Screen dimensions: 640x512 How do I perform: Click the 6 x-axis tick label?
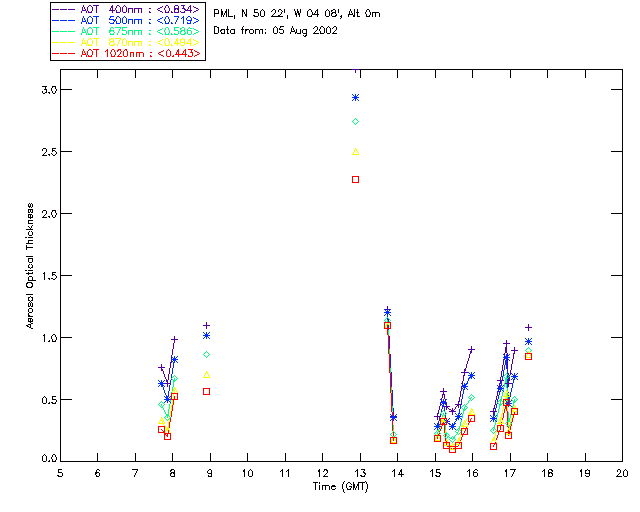(98, 473)
